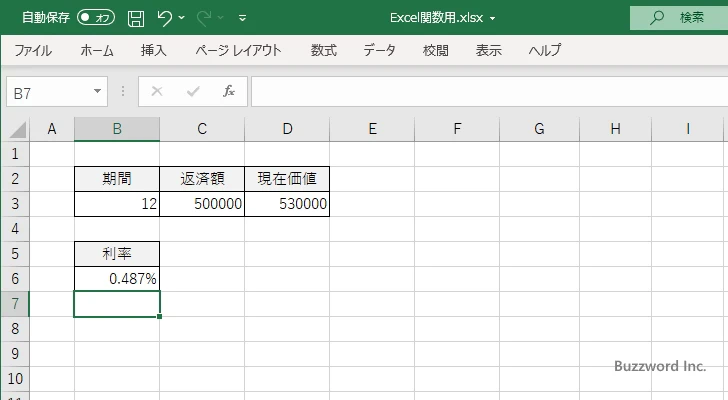Open the 校閲 tab
Screen dimensions: 728x400
(436, 50)
